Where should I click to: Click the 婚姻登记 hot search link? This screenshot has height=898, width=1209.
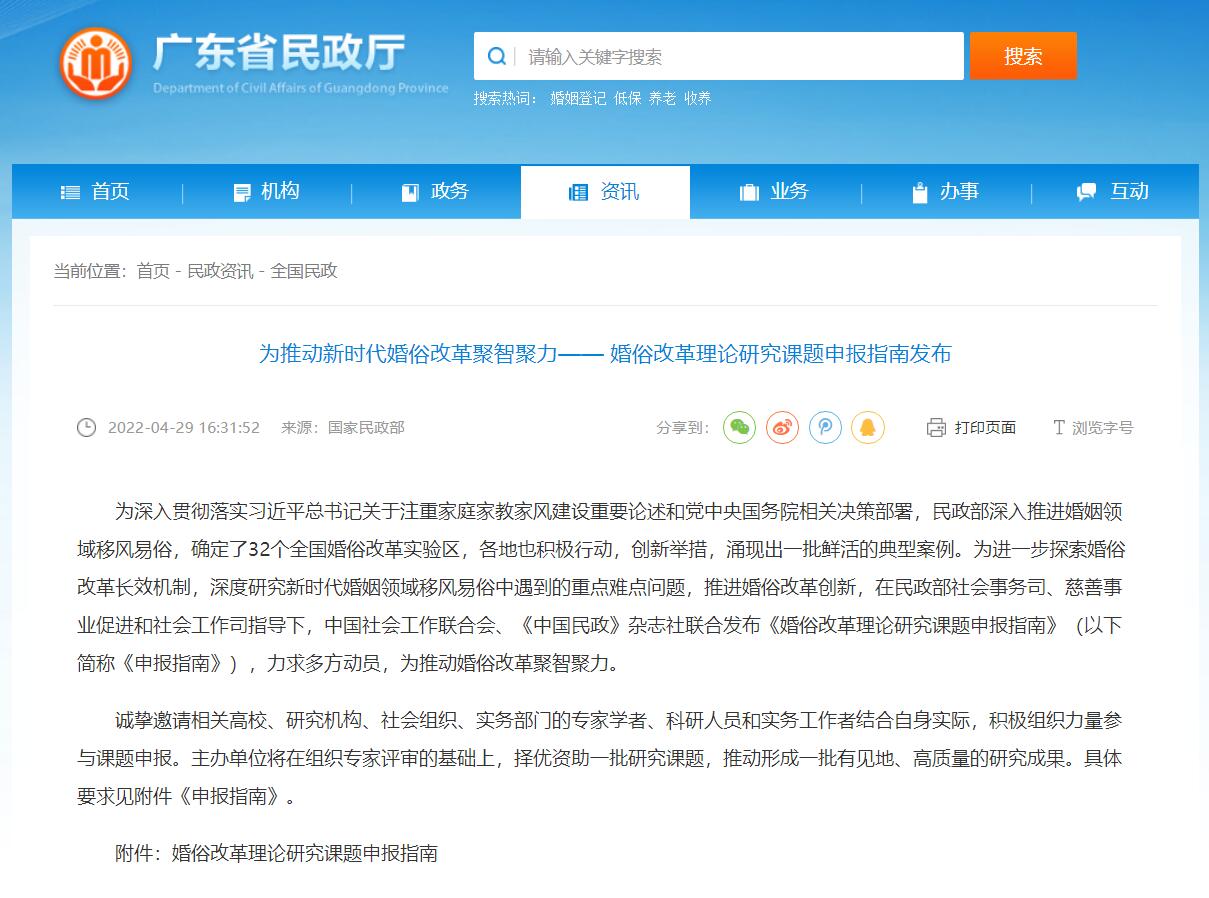pyautogui.click(x=577, y=98)
